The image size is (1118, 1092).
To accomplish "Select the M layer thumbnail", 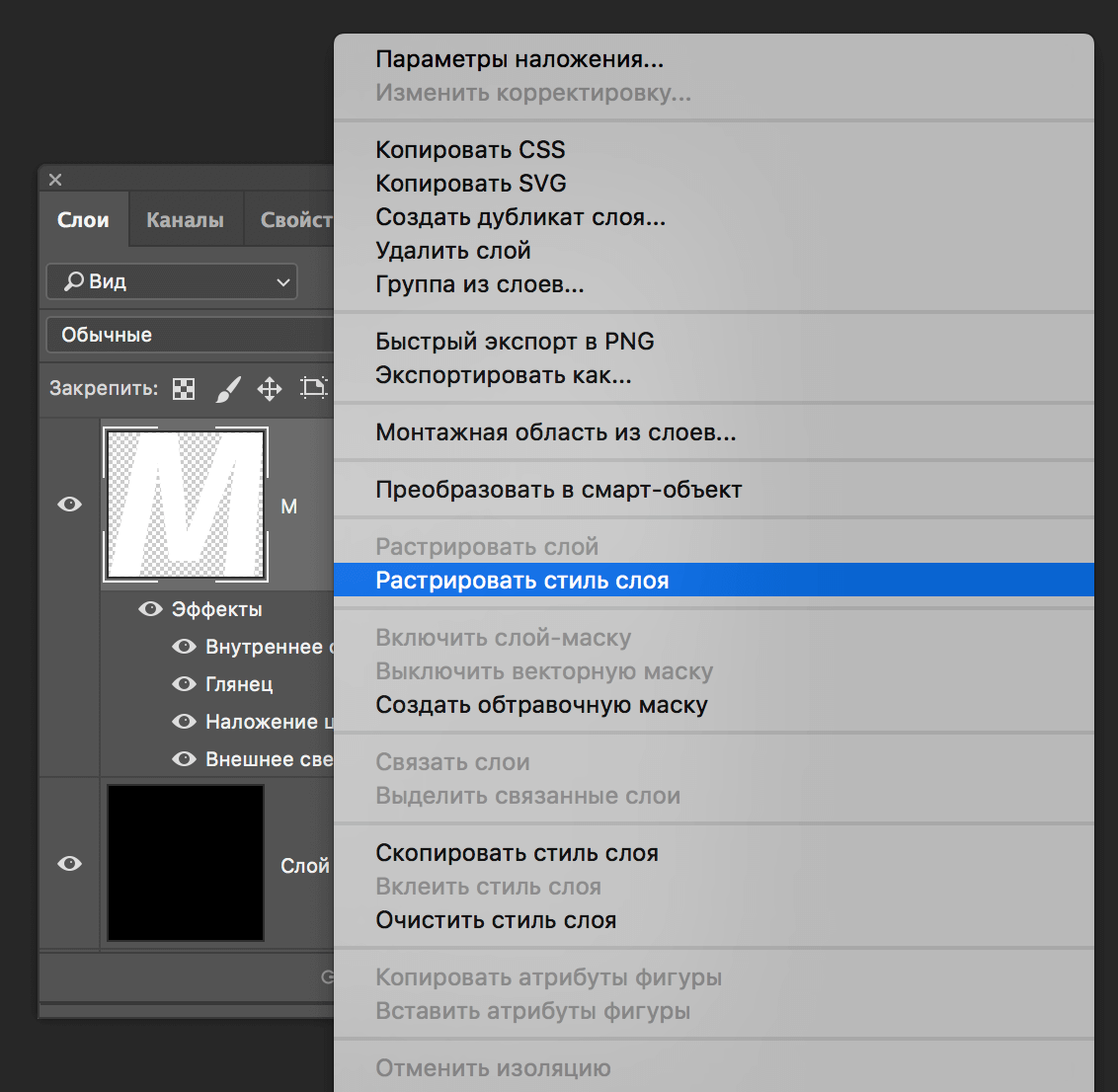I will point(186,505).
